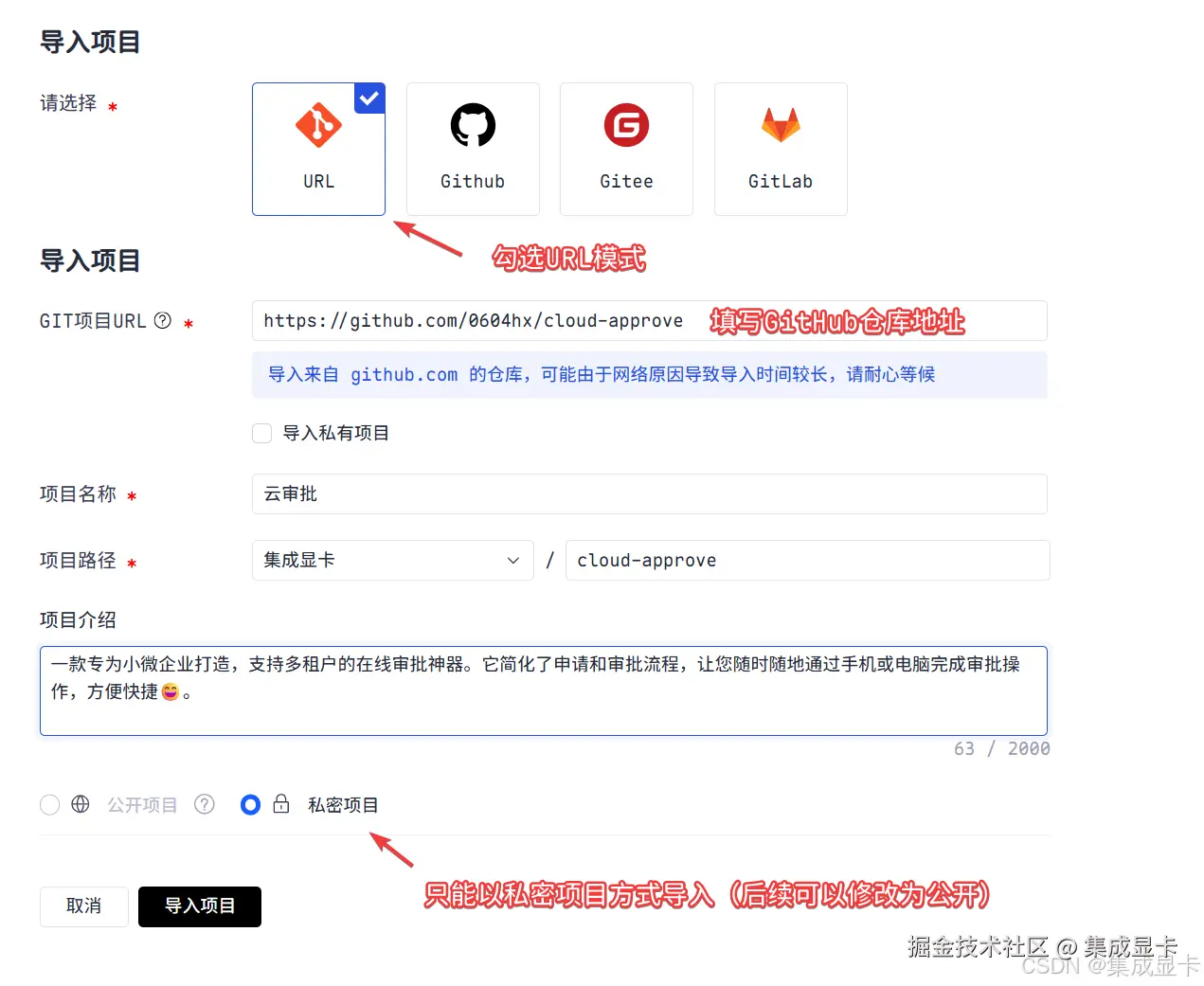Click the help icon beside GIT项目URL
Screen dimensions: 1204x986
point(163,320)
